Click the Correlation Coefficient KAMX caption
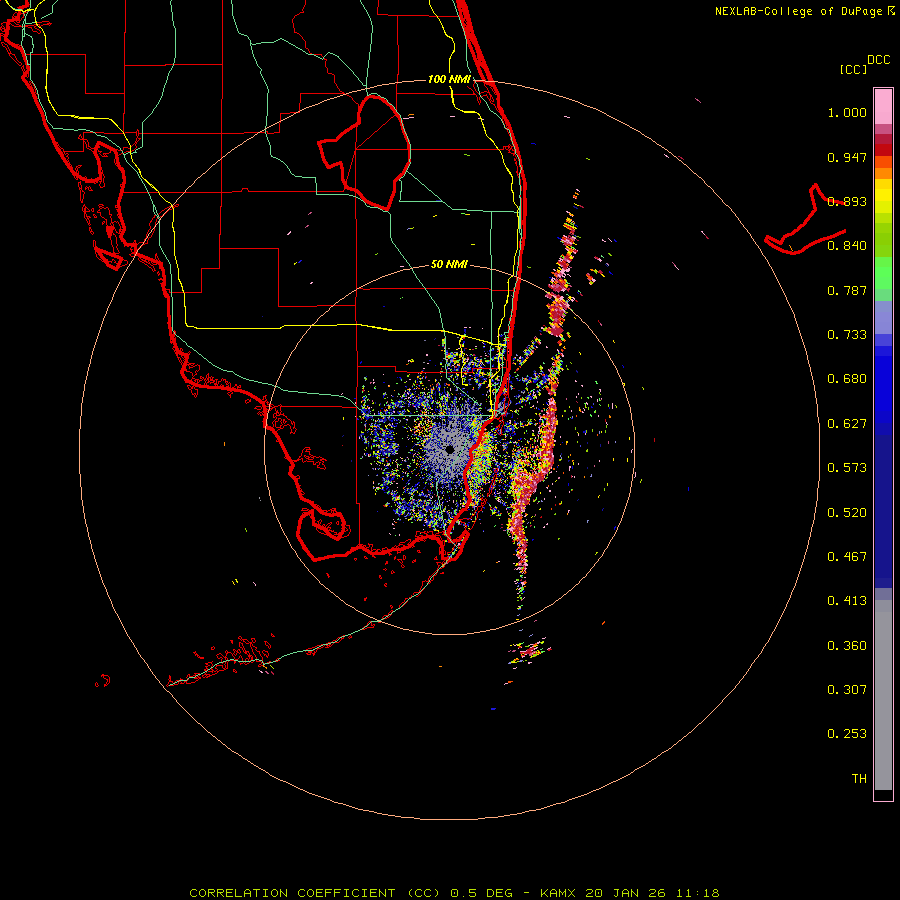The height and width of the screenshot is (900, 900). point(454,893)
